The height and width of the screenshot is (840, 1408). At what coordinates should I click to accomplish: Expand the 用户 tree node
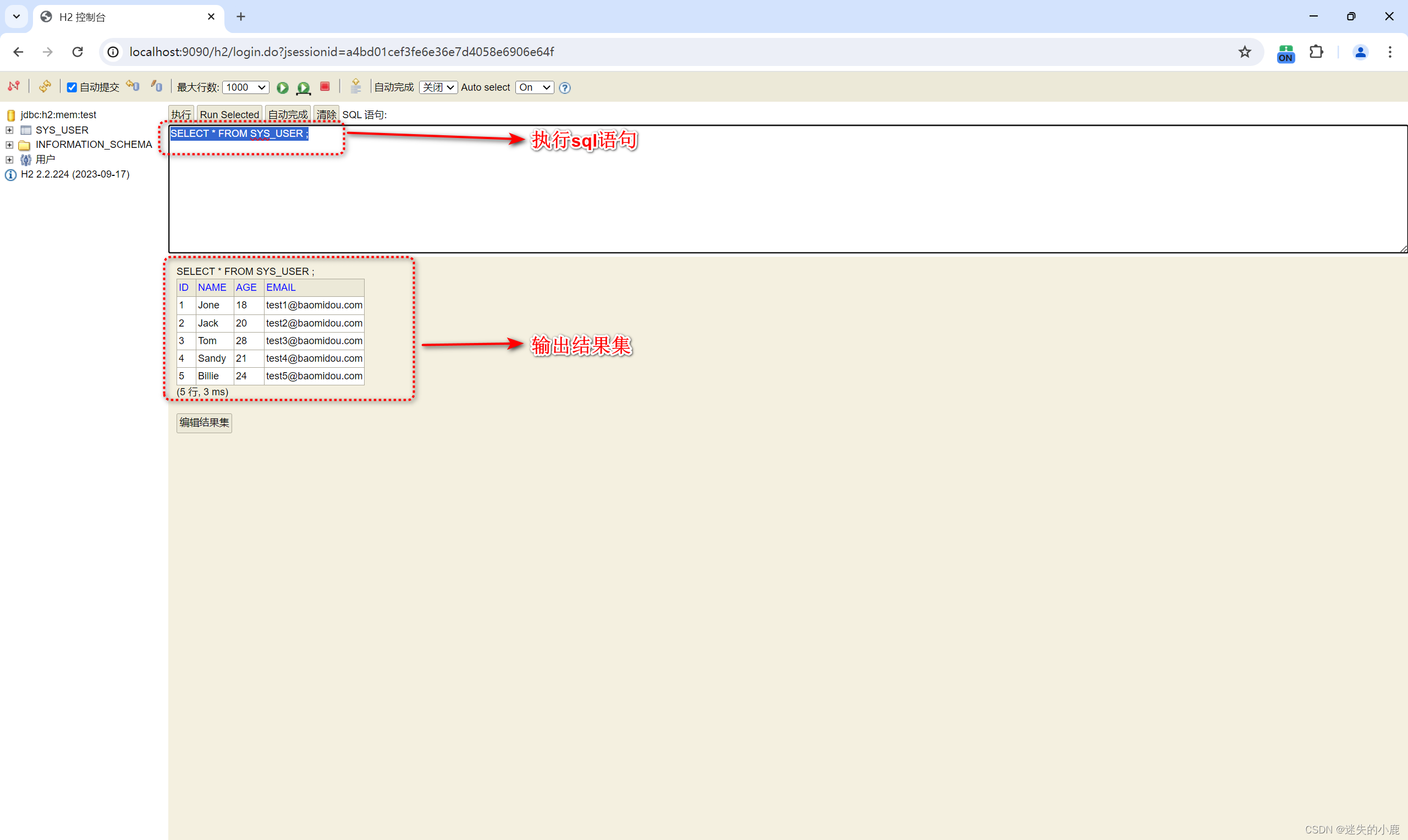pyautogui.click(x=9, y=159)
